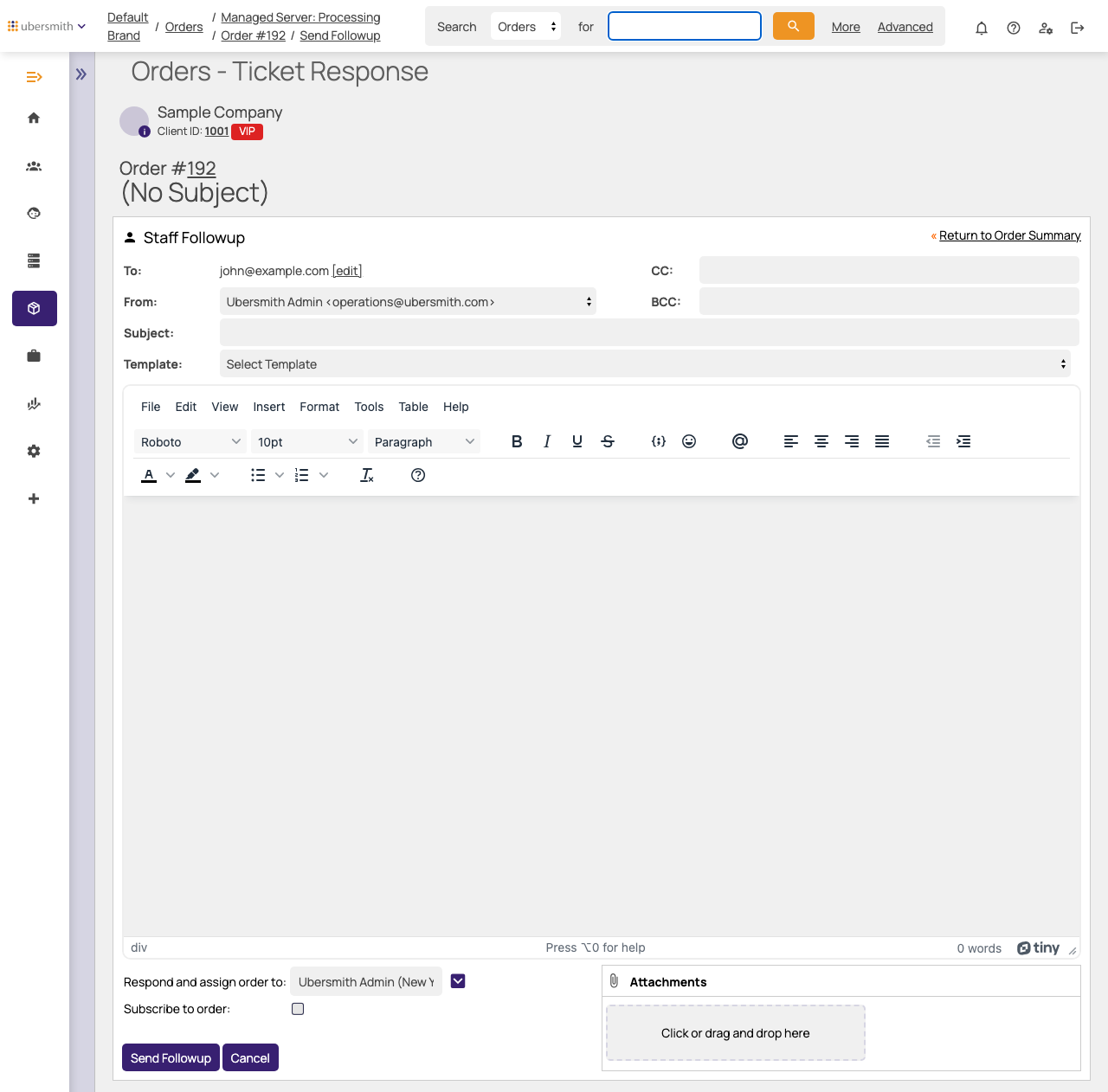This screenshot has width=1108, height=1092.
Task: Click Send Followup button
Action: coord(171,1057)
